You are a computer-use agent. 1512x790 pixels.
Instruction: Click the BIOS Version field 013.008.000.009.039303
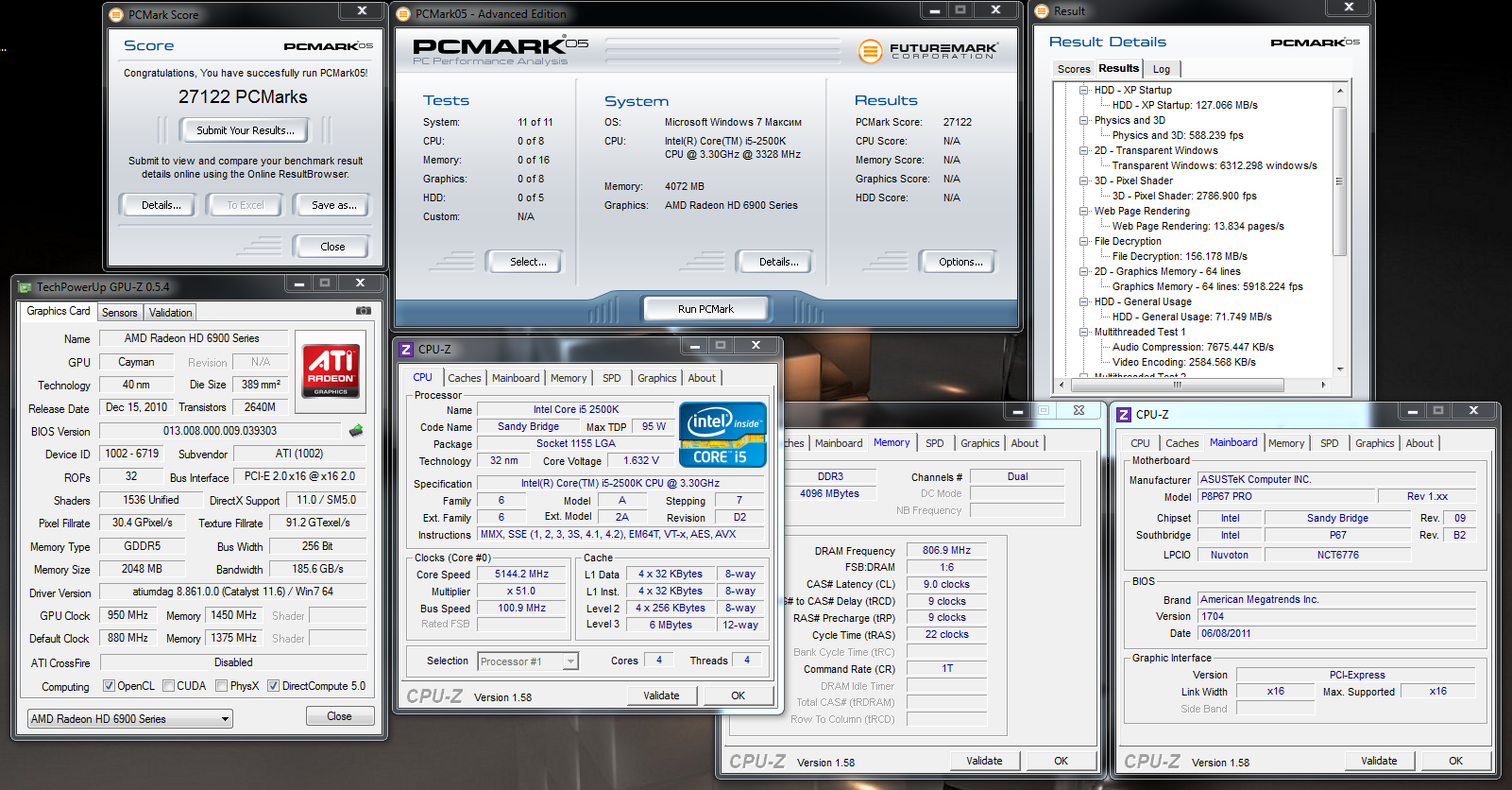tap(220, 431)
